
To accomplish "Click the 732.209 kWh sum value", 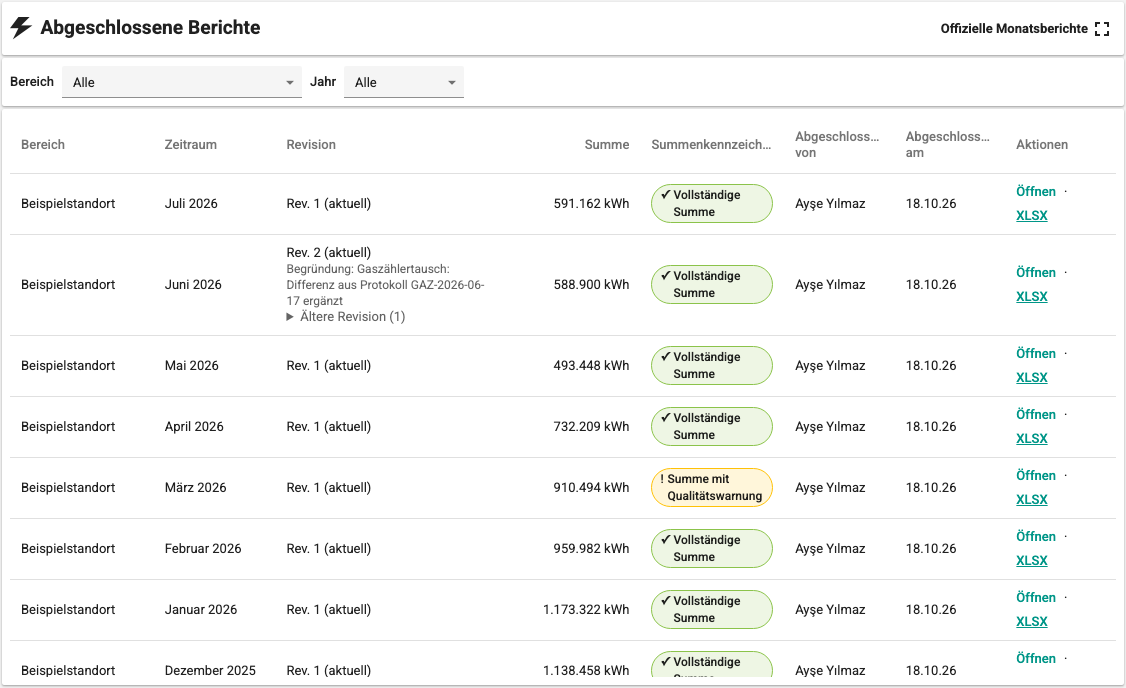I will 591,427.
